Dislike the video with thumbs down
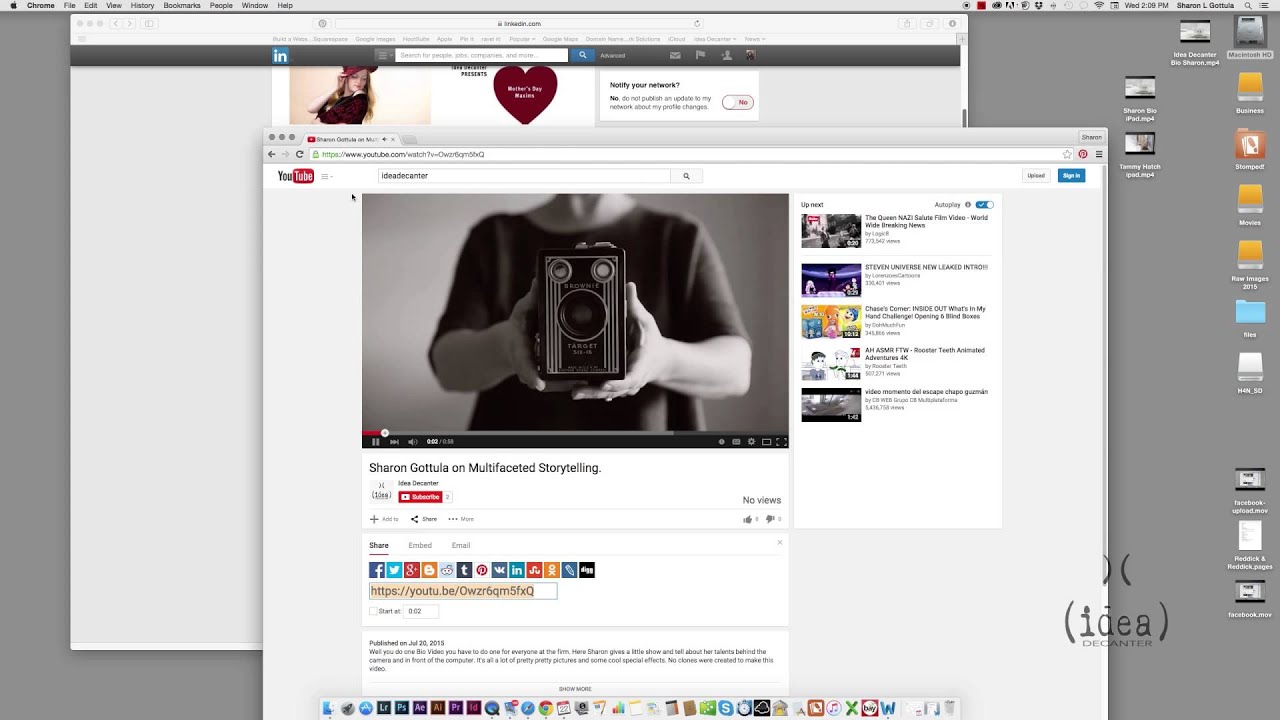Image resolution: width=1280 pixels, height=720 pixels. [x=769, y=519]
